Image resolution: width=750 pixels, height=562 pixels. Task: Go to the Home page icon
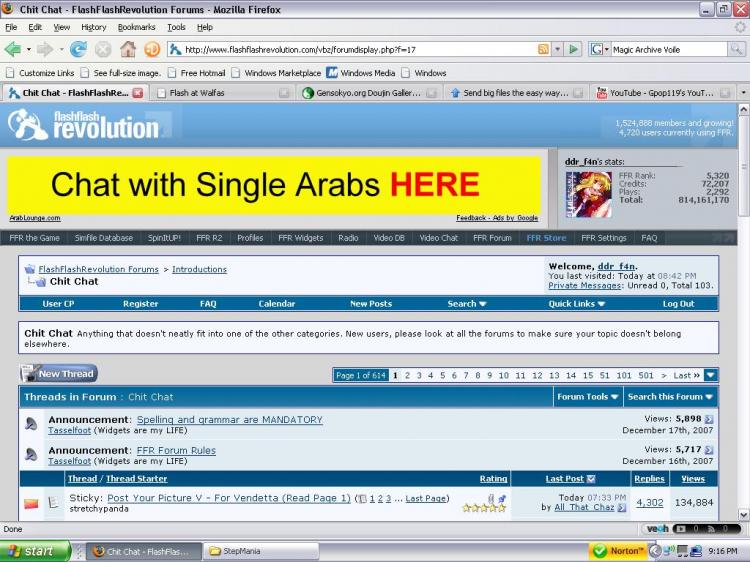pos(128,49)
